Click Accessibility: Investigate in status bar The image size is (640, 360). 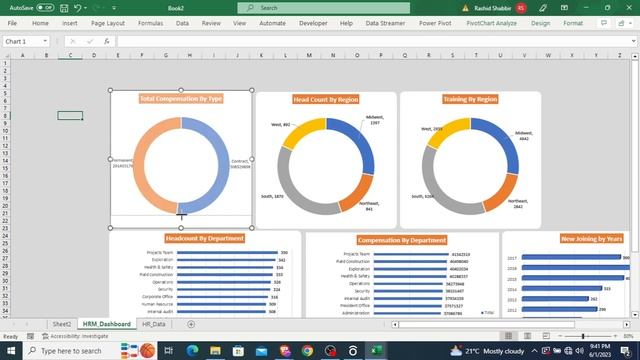point(75,336)
